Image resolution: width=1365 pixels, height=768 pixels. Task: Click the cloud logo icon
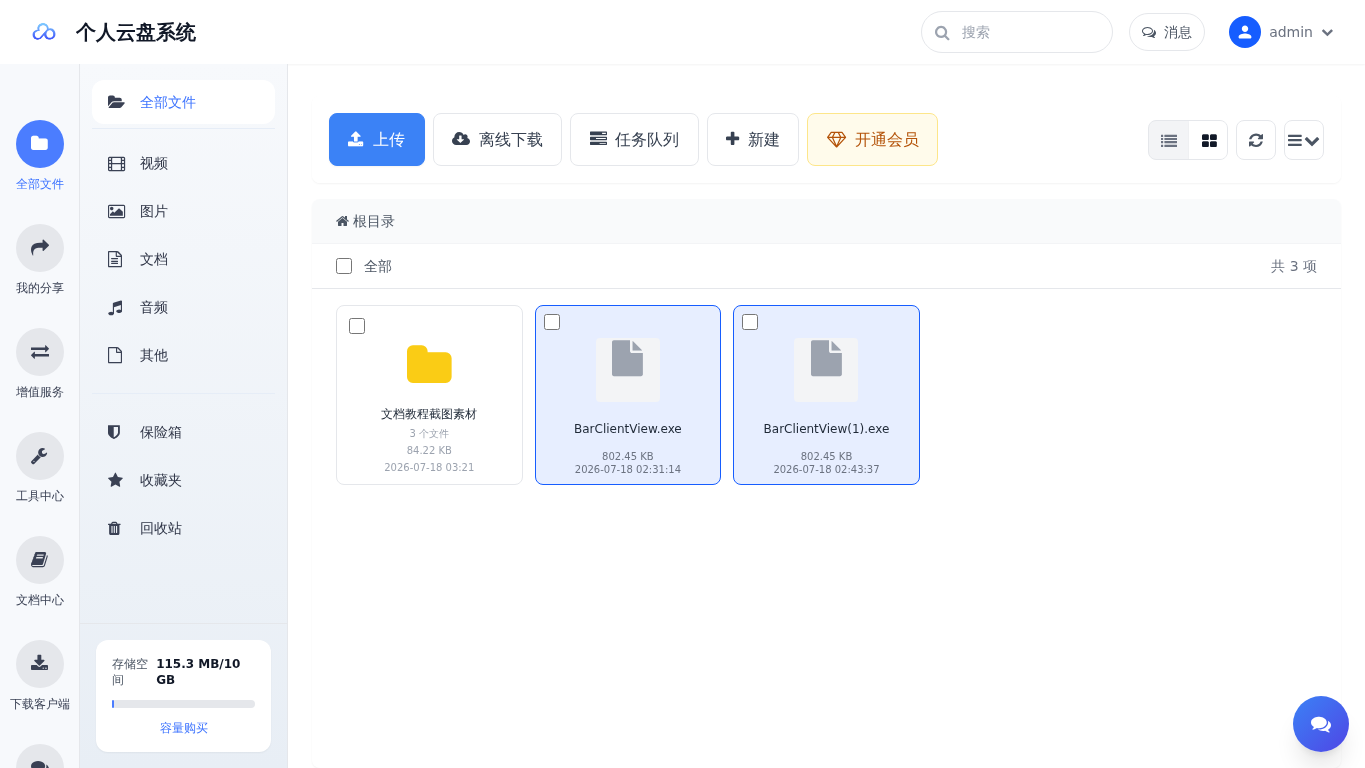44,32
